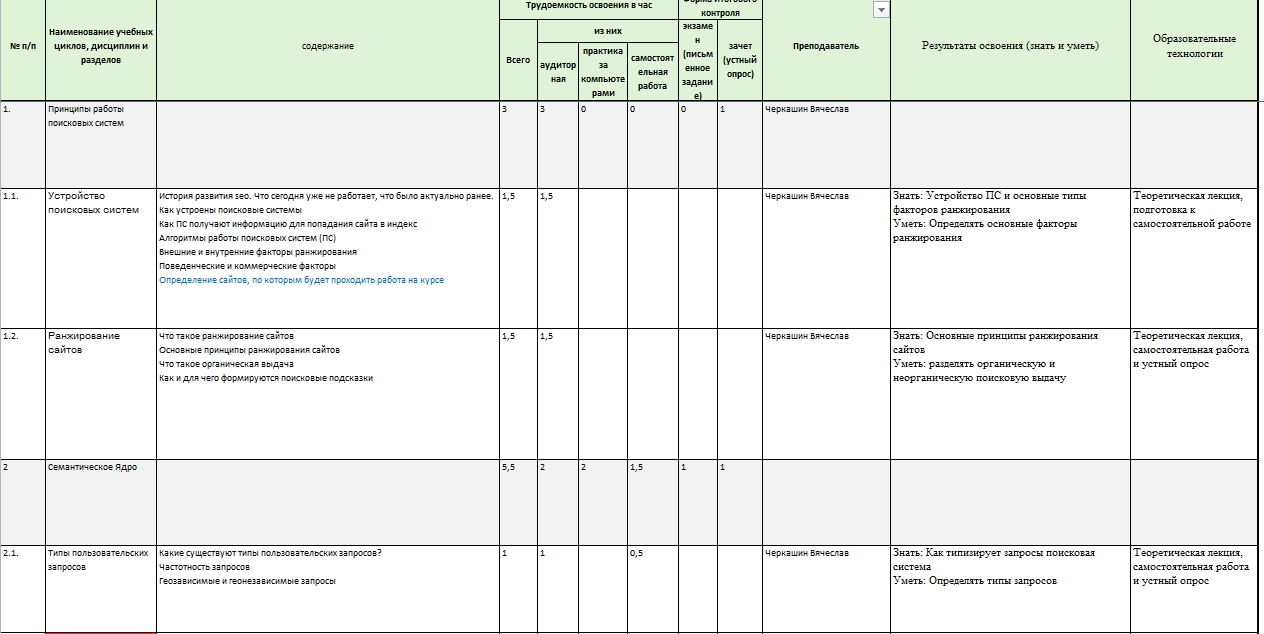
Task: Select cell 'Устройство поисковых систем'
Action: 101,257
